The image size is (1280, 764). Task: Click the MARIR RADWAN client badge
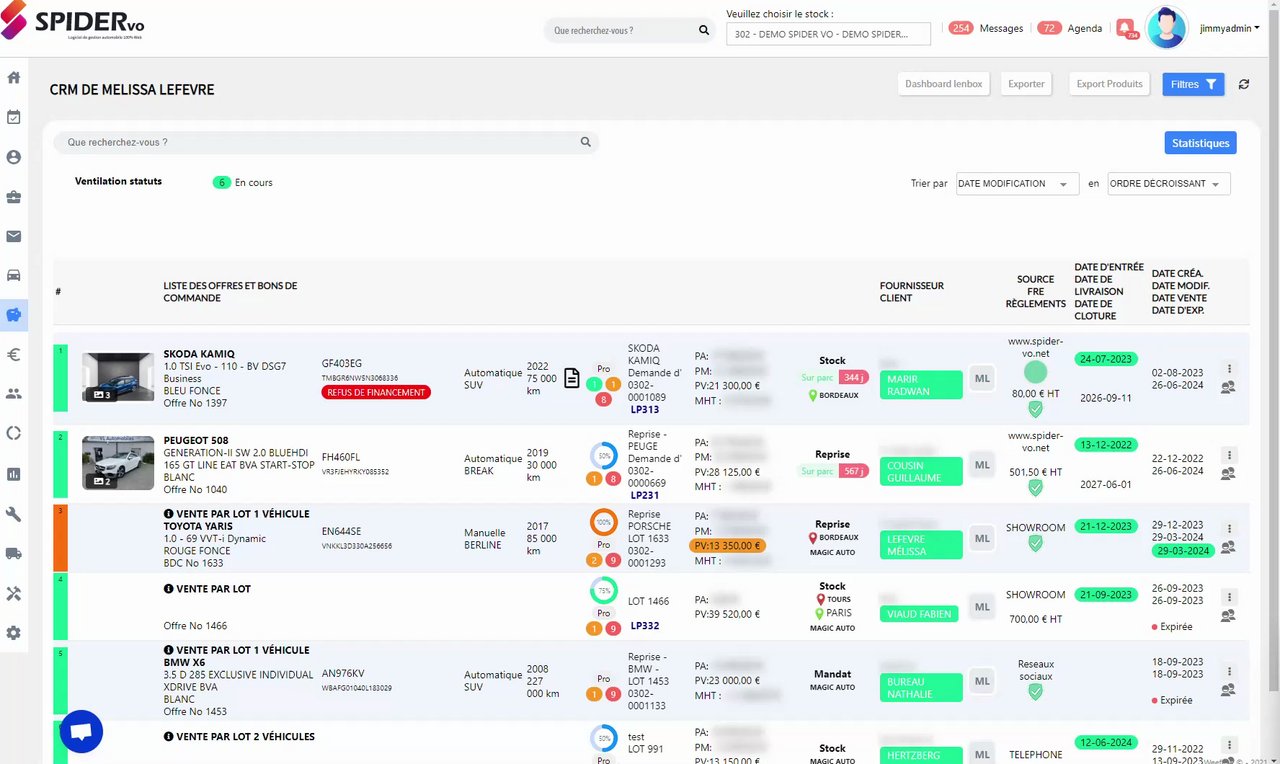[921, 385]
